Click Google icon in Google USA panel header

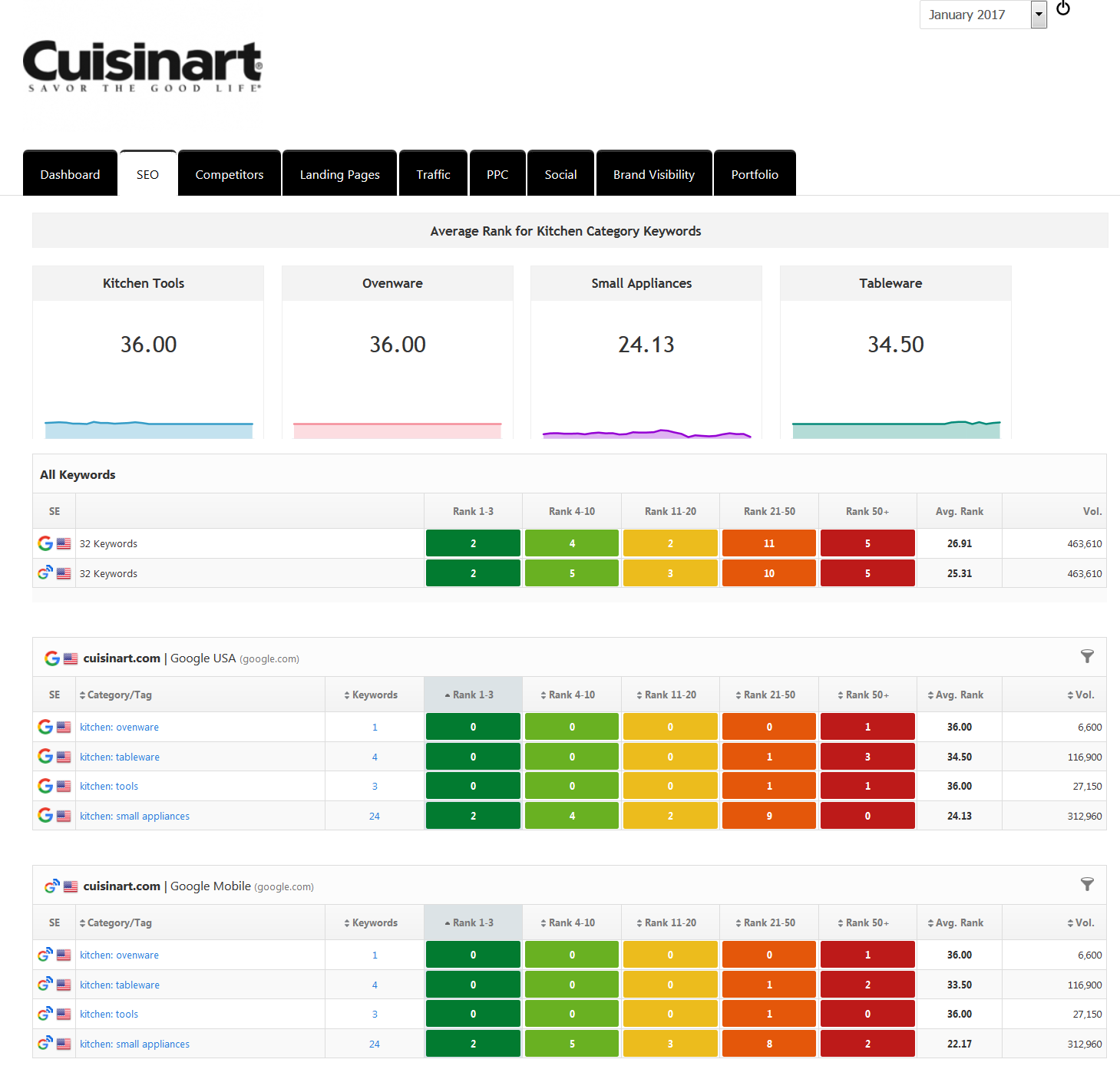[52, 658]
